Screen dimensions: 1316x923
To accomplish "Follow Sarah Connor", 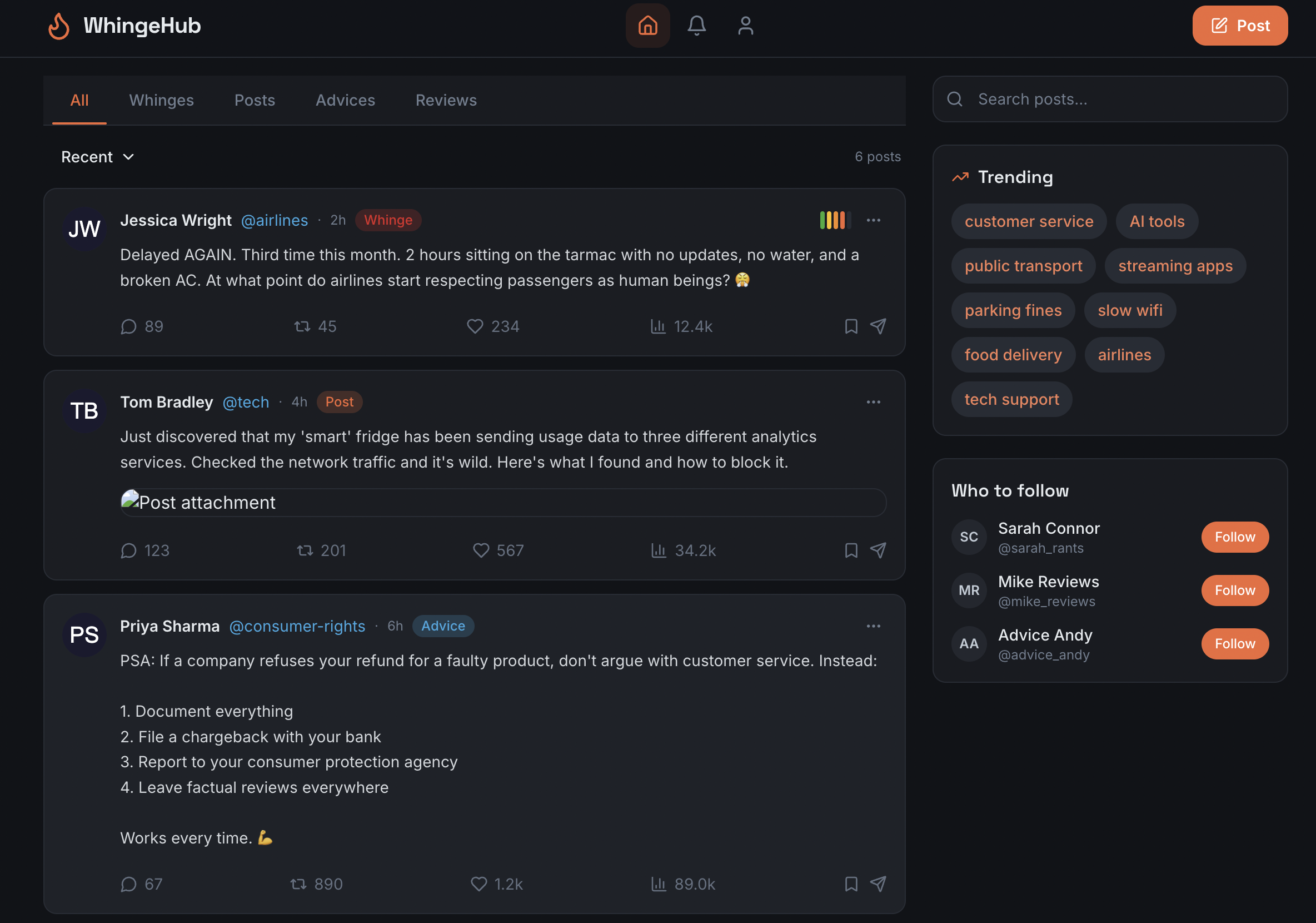I will click(x=1235, y=537).
